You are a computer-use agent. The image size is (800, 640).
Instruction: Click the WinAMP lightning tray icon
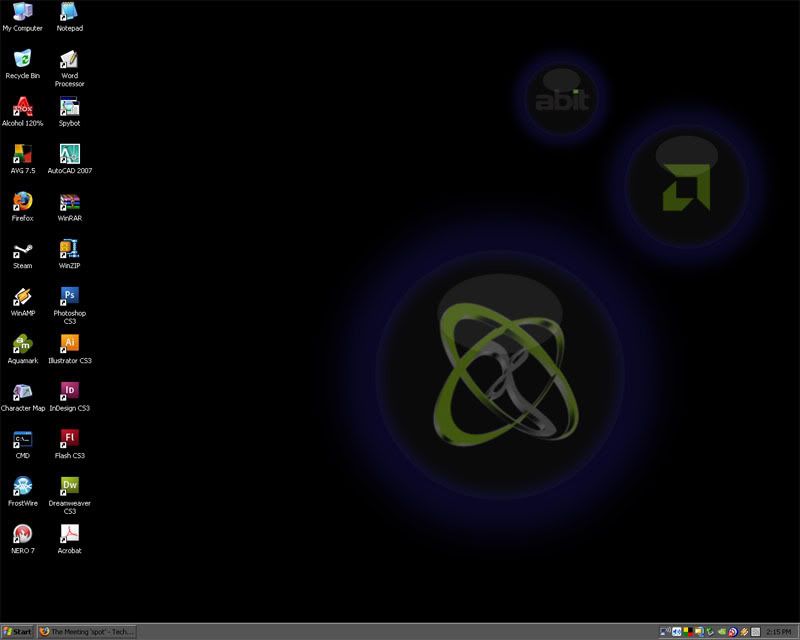tap(744, 632)
